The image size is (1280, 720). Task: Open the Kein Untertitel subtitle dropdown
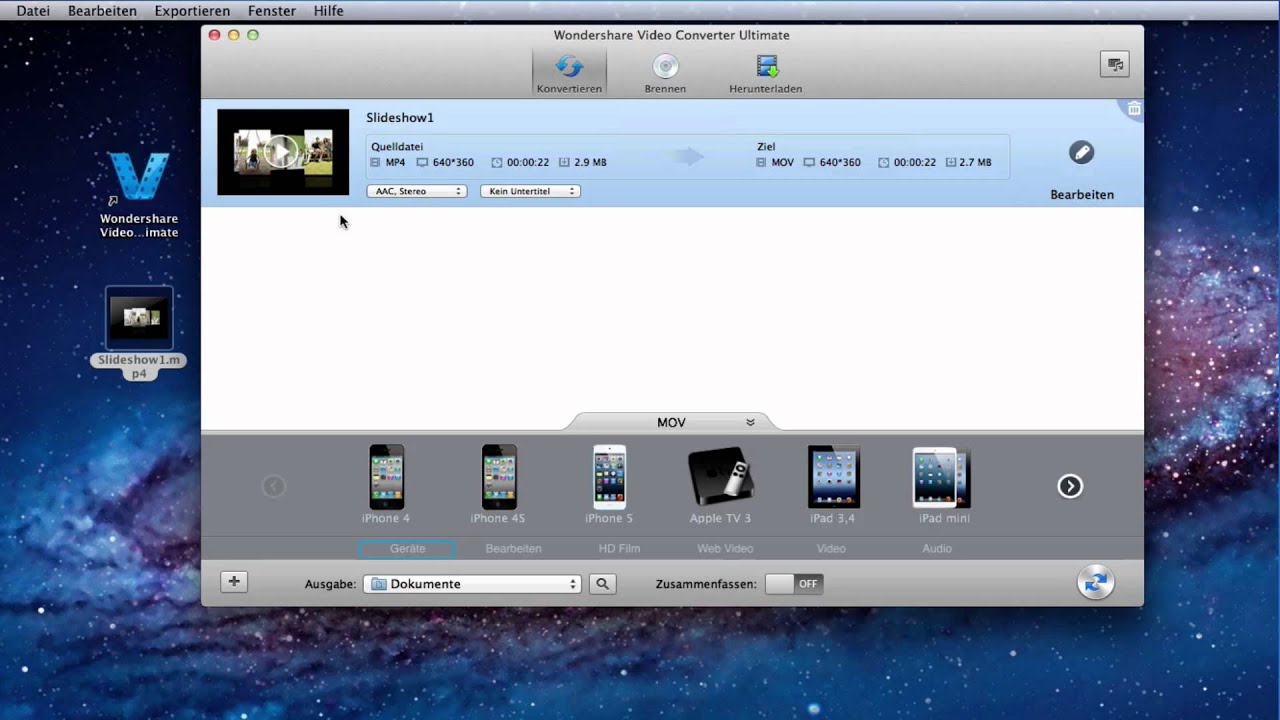(530, 191)
